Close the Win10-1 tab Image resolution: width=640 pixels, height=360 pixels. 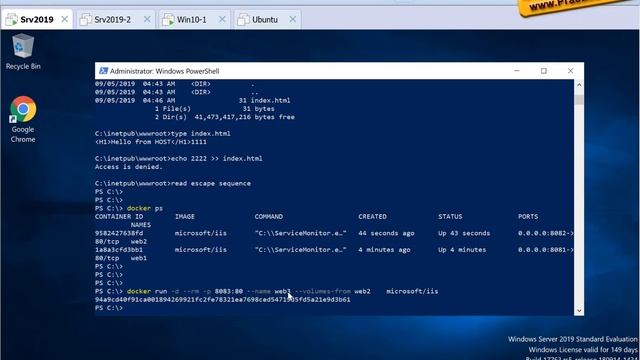[x=222, y=19]
